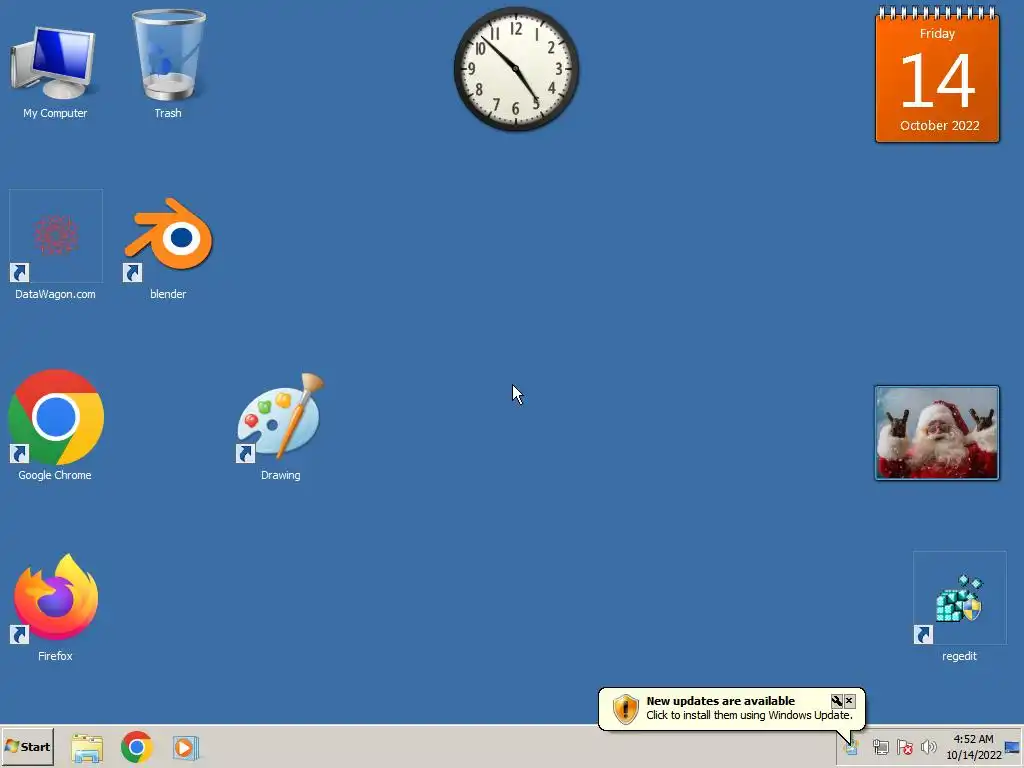This screenshot has width=1024, height=768.
Task: Click the DataWagon.com label text
Action: [56, 294]
